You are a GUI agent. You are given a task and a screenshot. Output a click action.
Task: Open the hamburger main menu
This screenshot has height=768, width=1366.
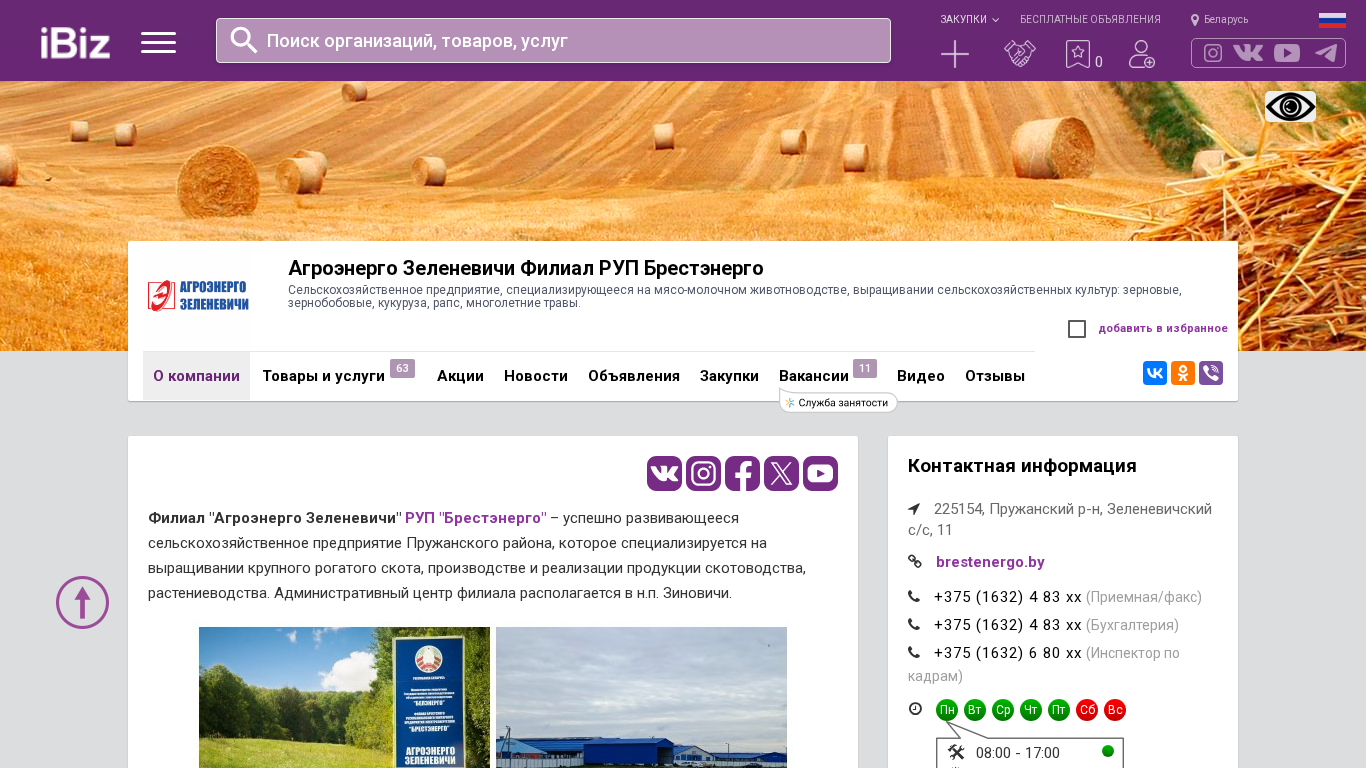click(158, 42)
